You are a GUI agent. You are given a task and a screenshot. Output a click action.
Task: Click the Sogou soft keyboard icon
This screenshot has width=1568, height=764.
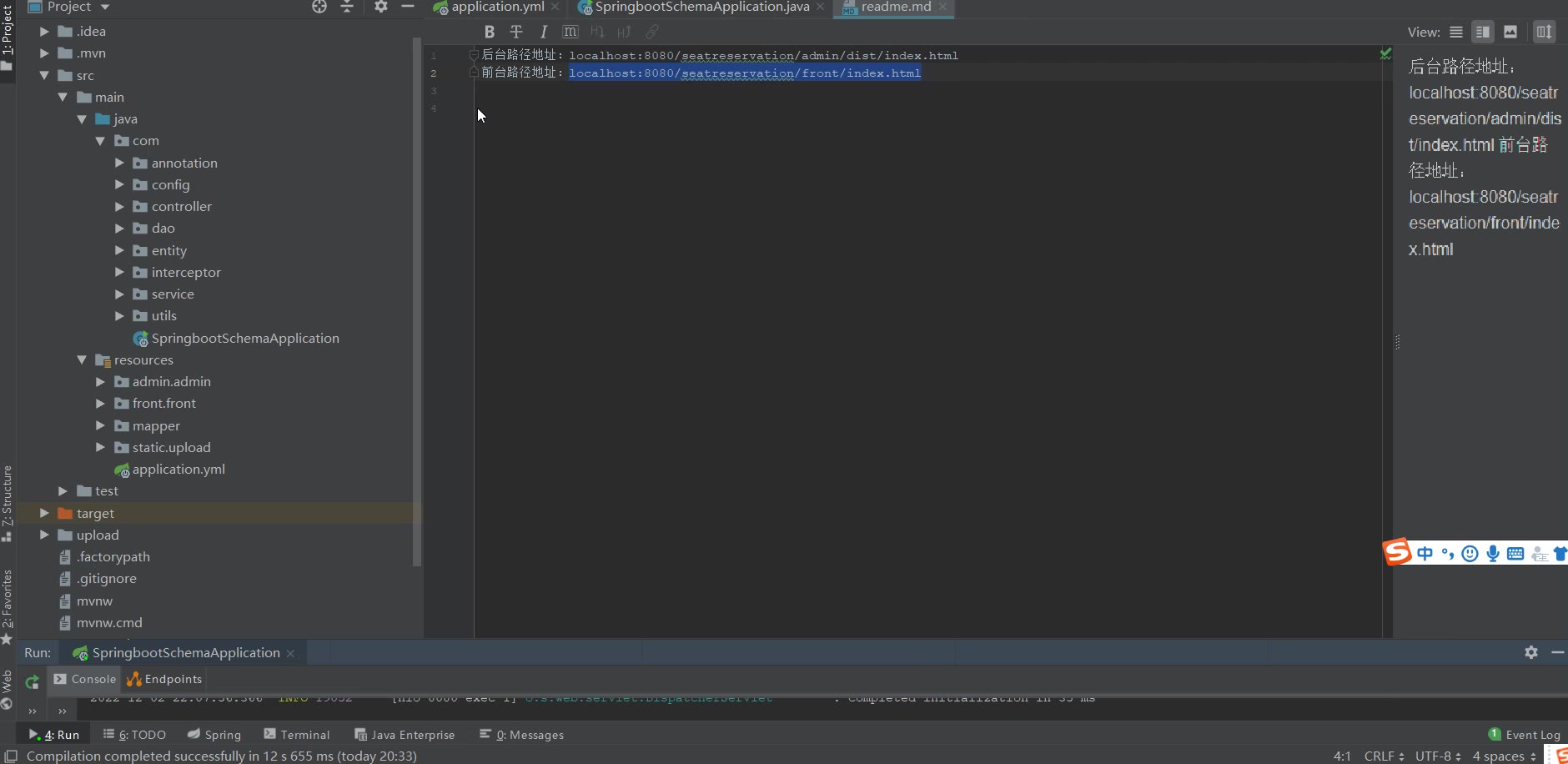click(x=1515, y=554)
